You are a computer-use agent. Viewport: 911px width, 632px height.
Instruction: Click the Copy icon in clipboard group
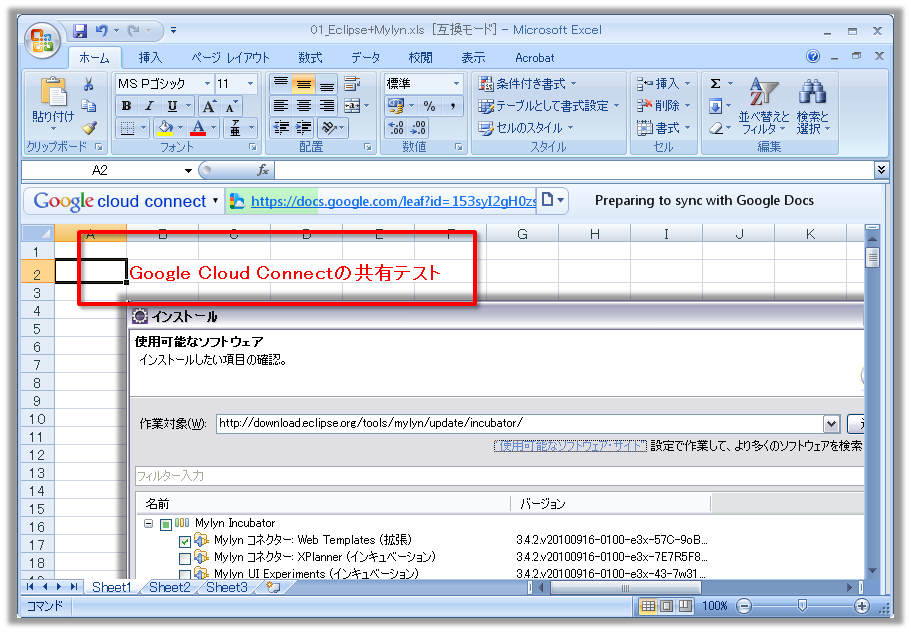click(x=88, y=106)
